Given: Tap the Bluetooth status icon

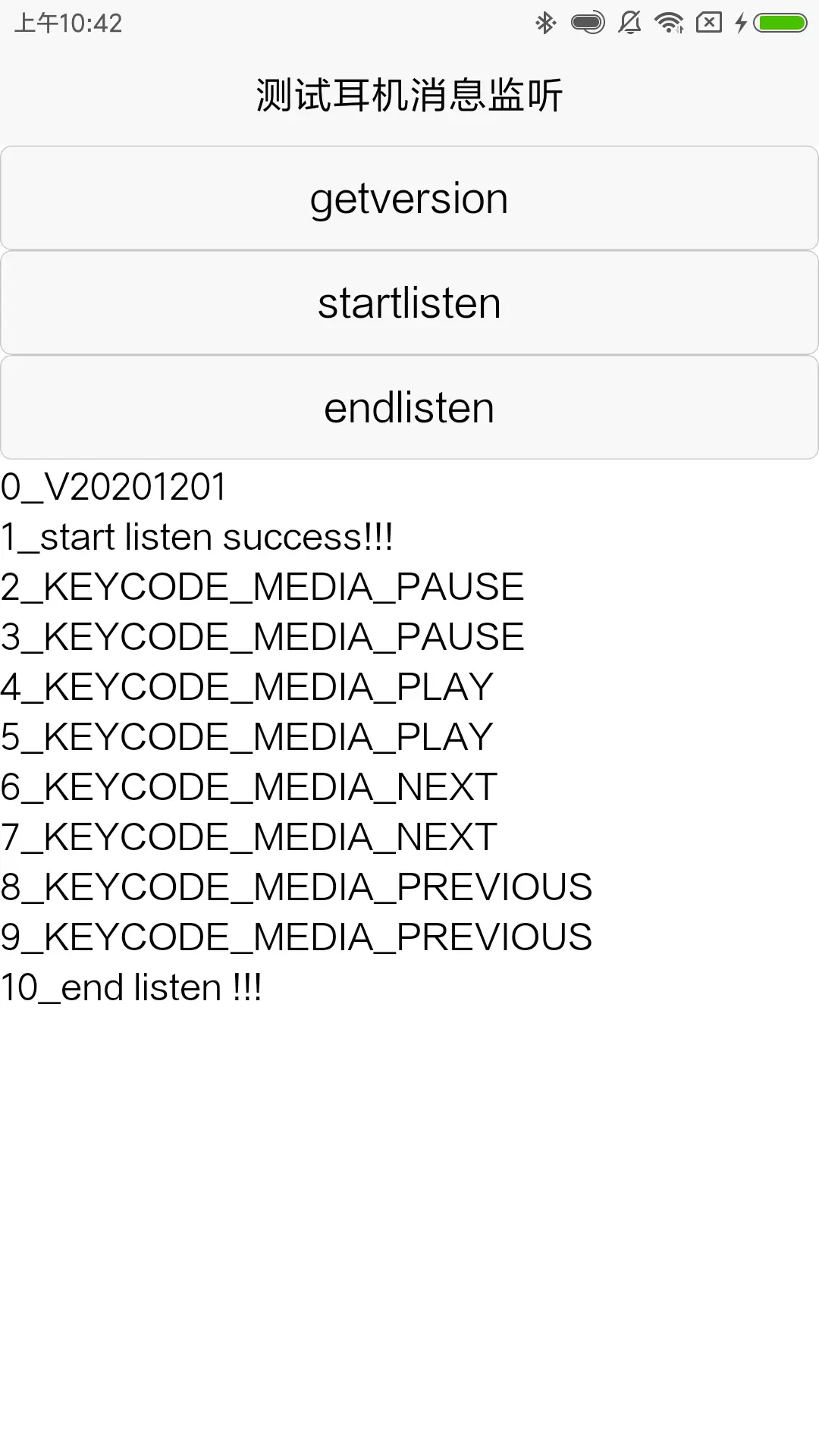Looking at the screenshot, I should pyautogui.click(x=545, y=23).
